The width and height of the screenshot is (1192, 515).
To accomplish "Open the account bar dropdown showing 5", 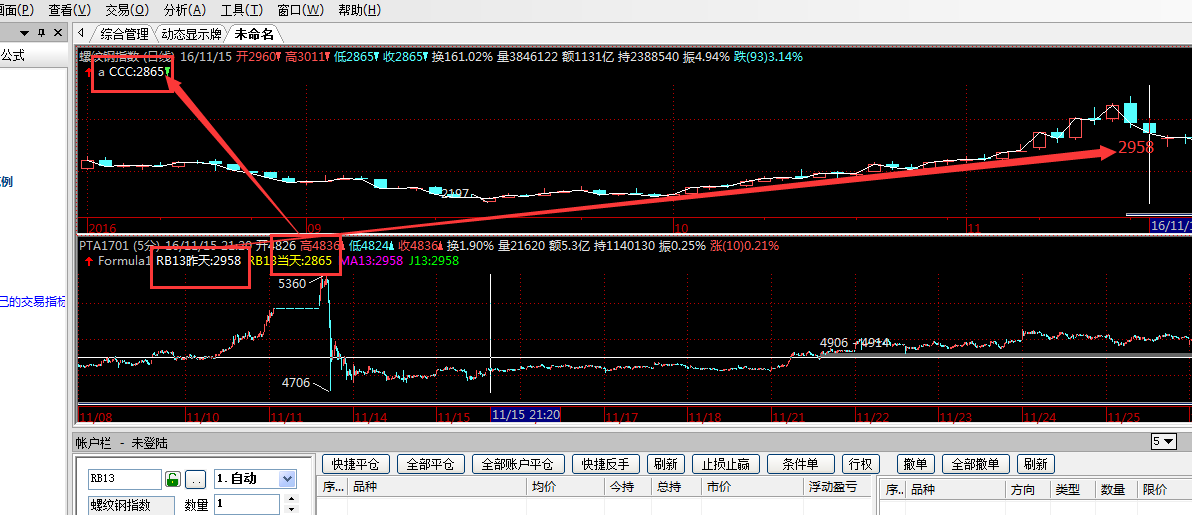I will [x=1164, y=441].
